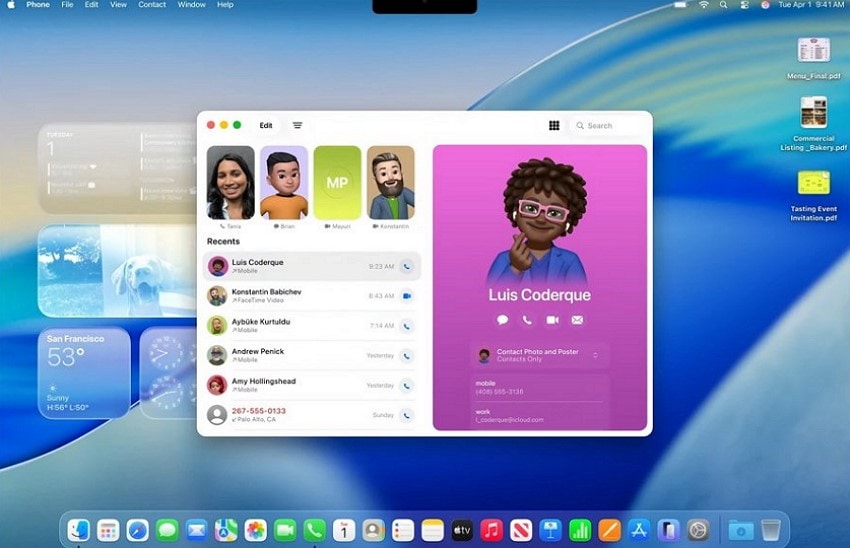
Task: Open Mail in the Dock
Action: coord(197,530)
